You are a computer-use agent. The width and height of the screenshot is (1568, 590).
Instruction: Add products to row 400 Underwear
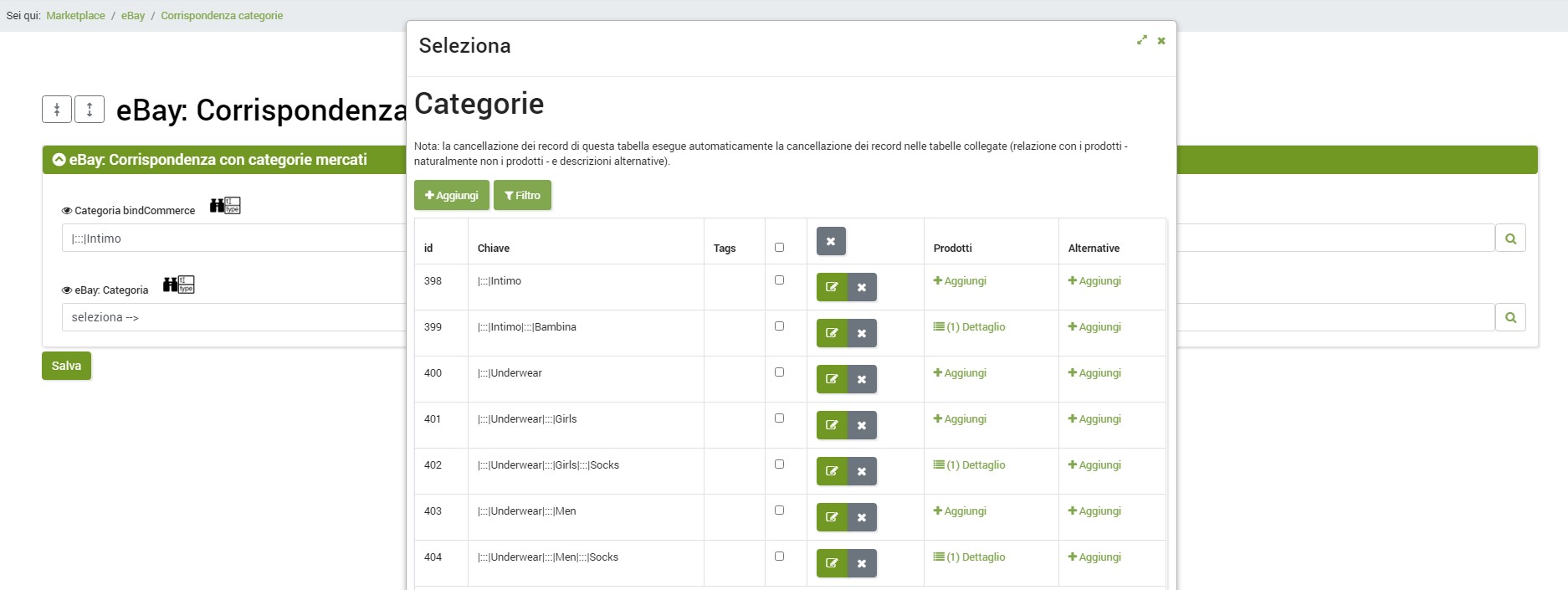coord(960,373)
